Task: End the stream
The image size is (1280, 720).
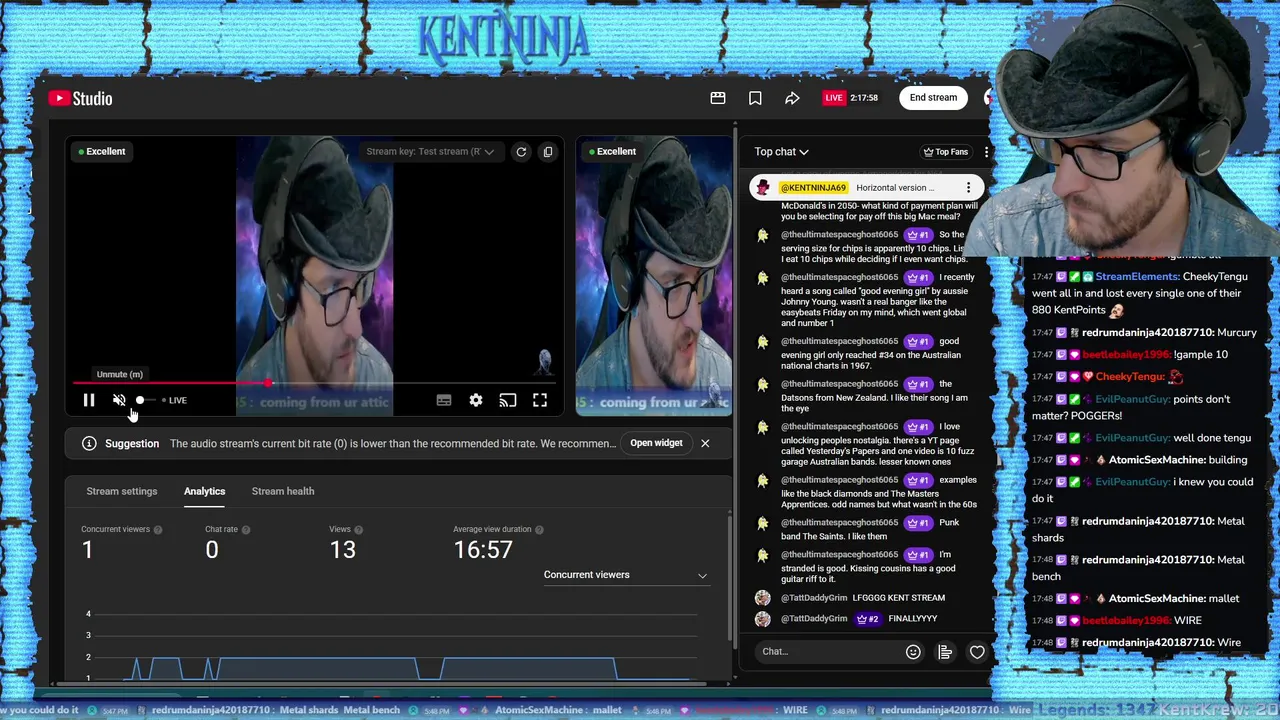Action: click(x=933, y=98)
